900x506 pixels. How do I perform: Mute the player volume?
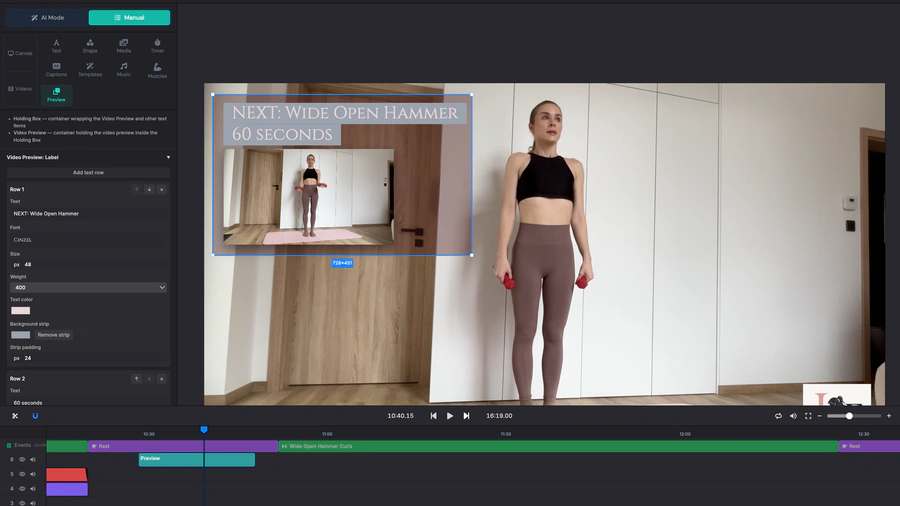pos(793,416)
